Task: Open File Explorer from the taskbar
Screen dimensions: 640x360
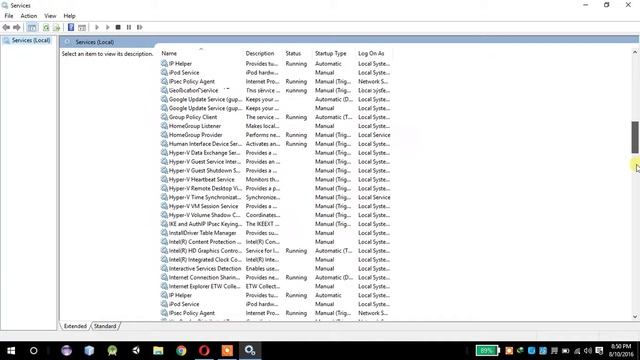Action: click(158, 351)
